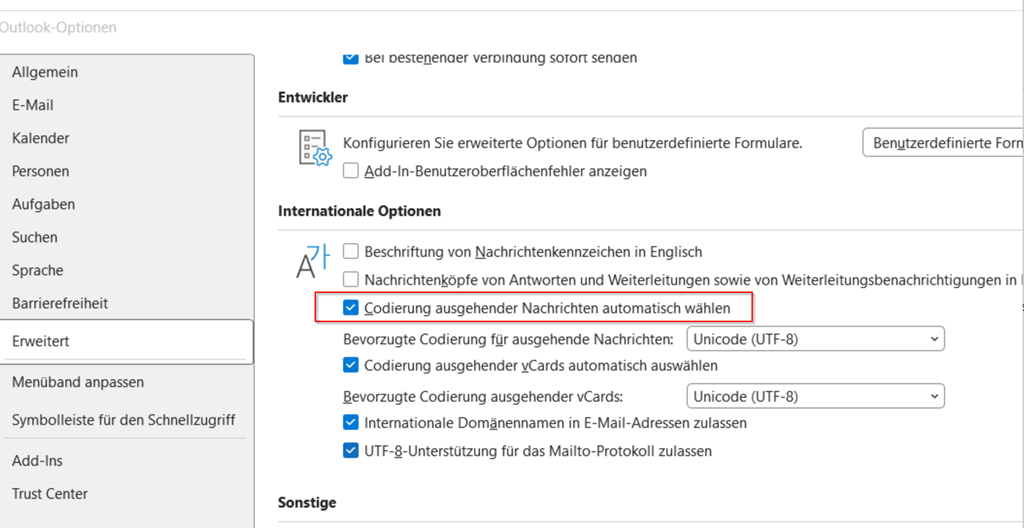Viewport: 1024px width, 528px height.
Task: Switch to E-Mail options
Action: pos(33,105)
